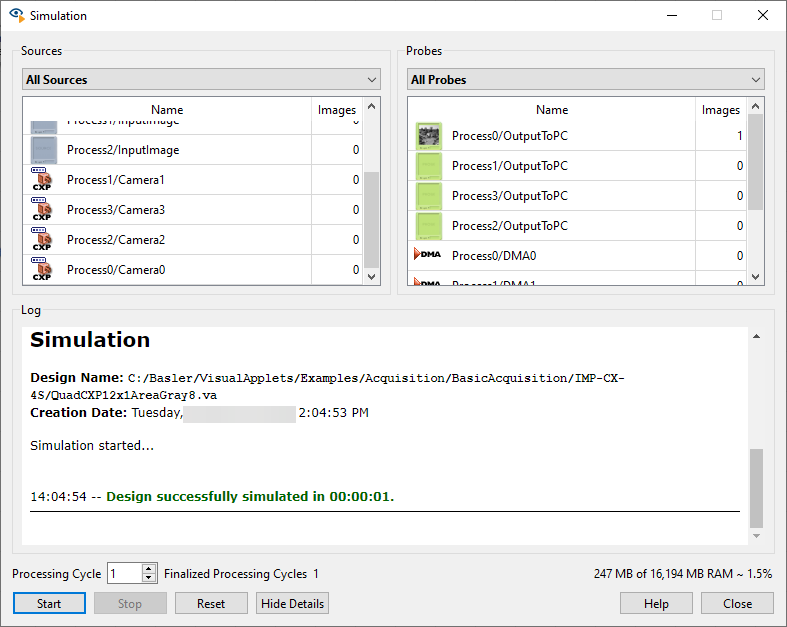
Task: Open the Process0/OutputToPC probe thumbnail
Action: 429,136
